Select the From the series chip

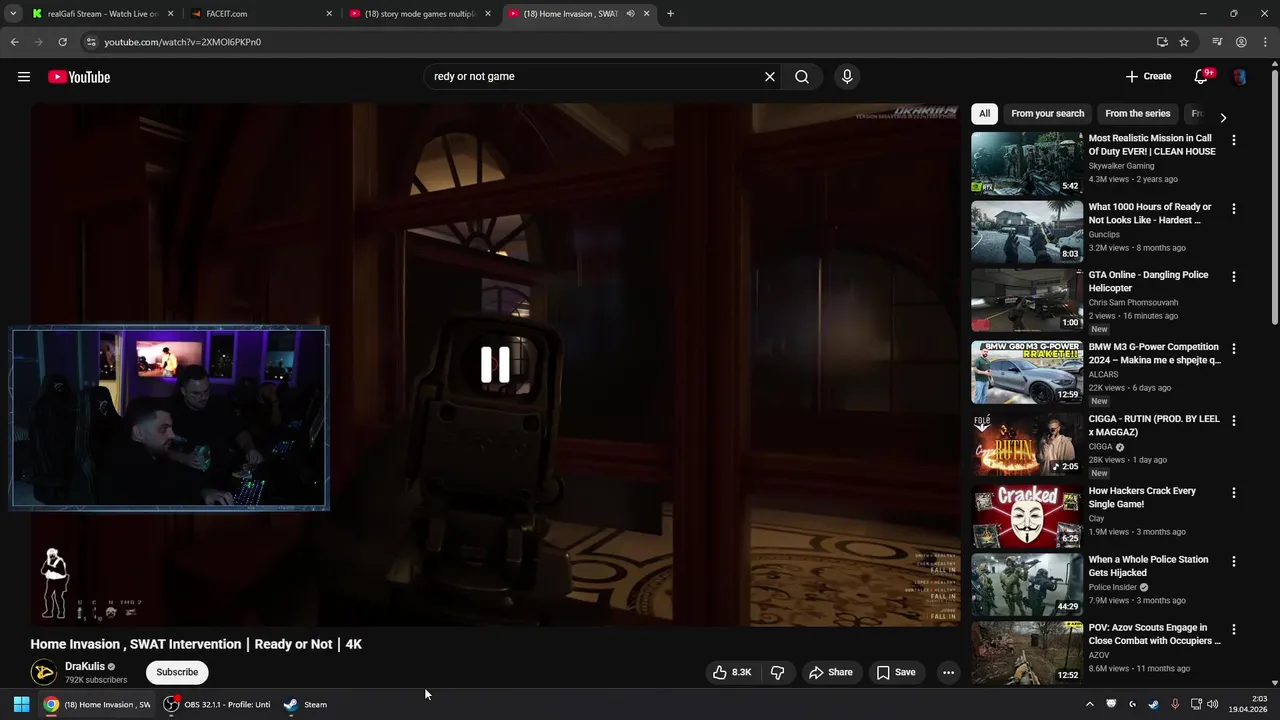click(x=1137, y=114)
